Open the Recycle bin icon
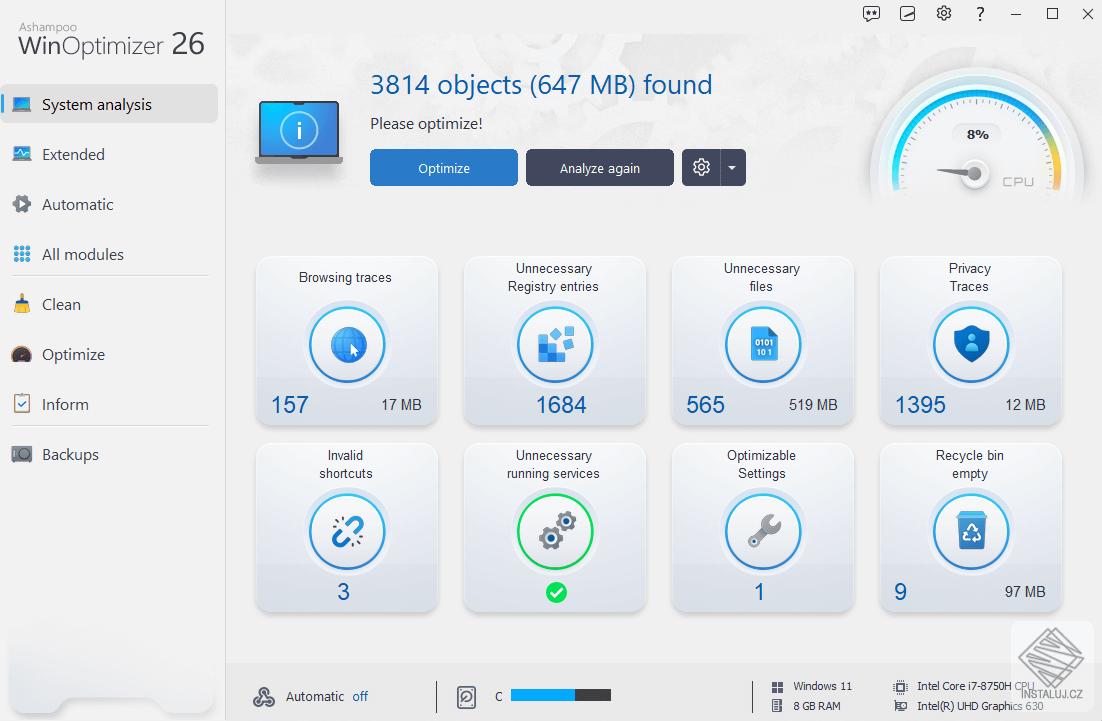 point(971,532)
